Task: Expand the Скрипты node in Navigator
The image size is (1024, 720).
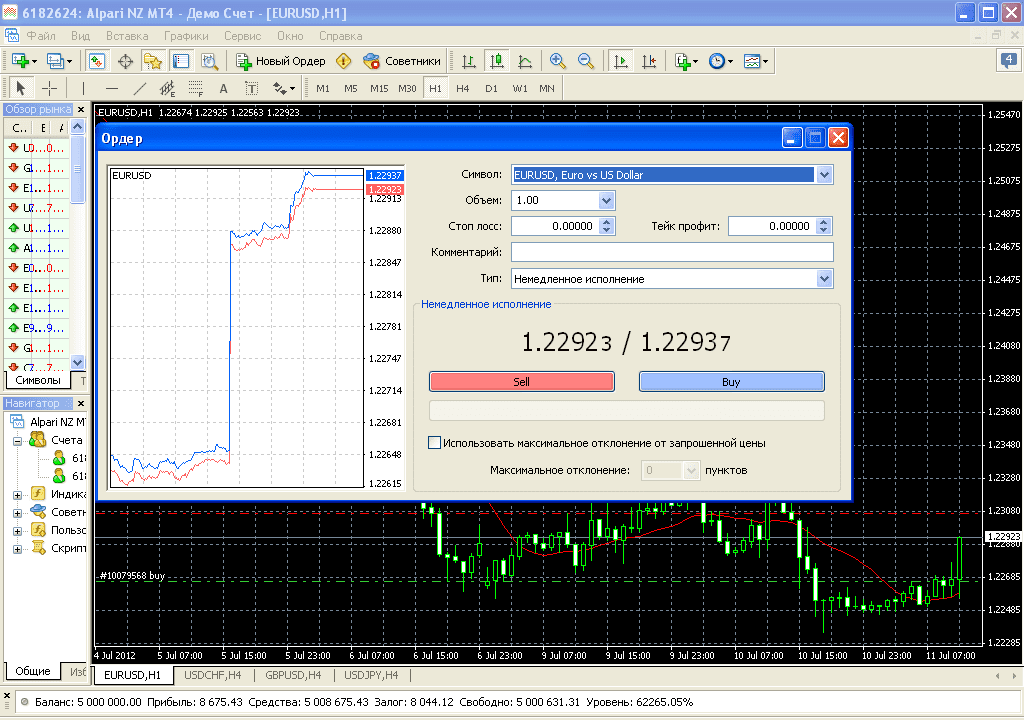Action: 18,549
